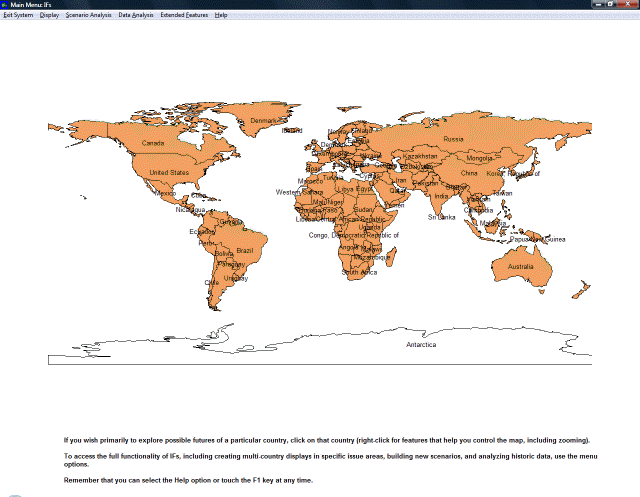Click the IFs application icon in title bar
The image size is (640, 497).
coord(5,5)
